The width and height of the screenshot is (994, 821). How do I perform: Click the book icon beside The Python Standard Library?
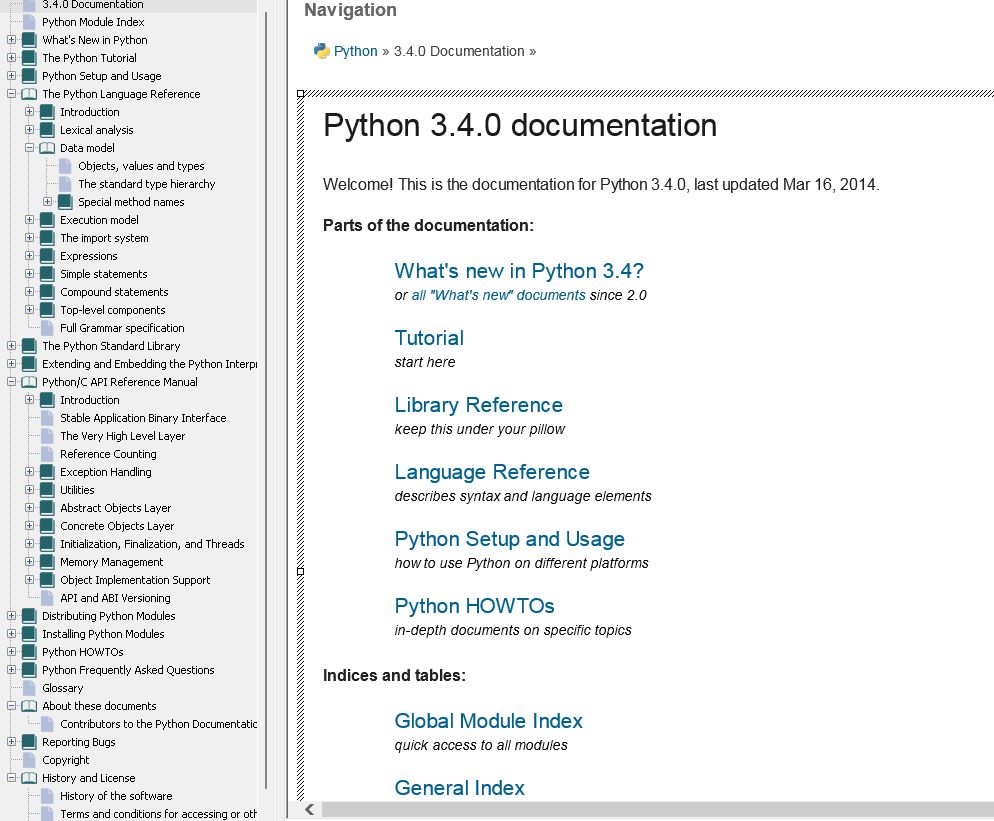pos(29,346)
